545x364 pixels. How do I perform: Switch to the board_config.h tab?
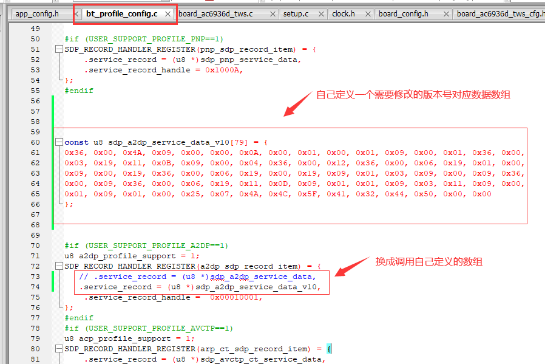click(x=403, y=14)
